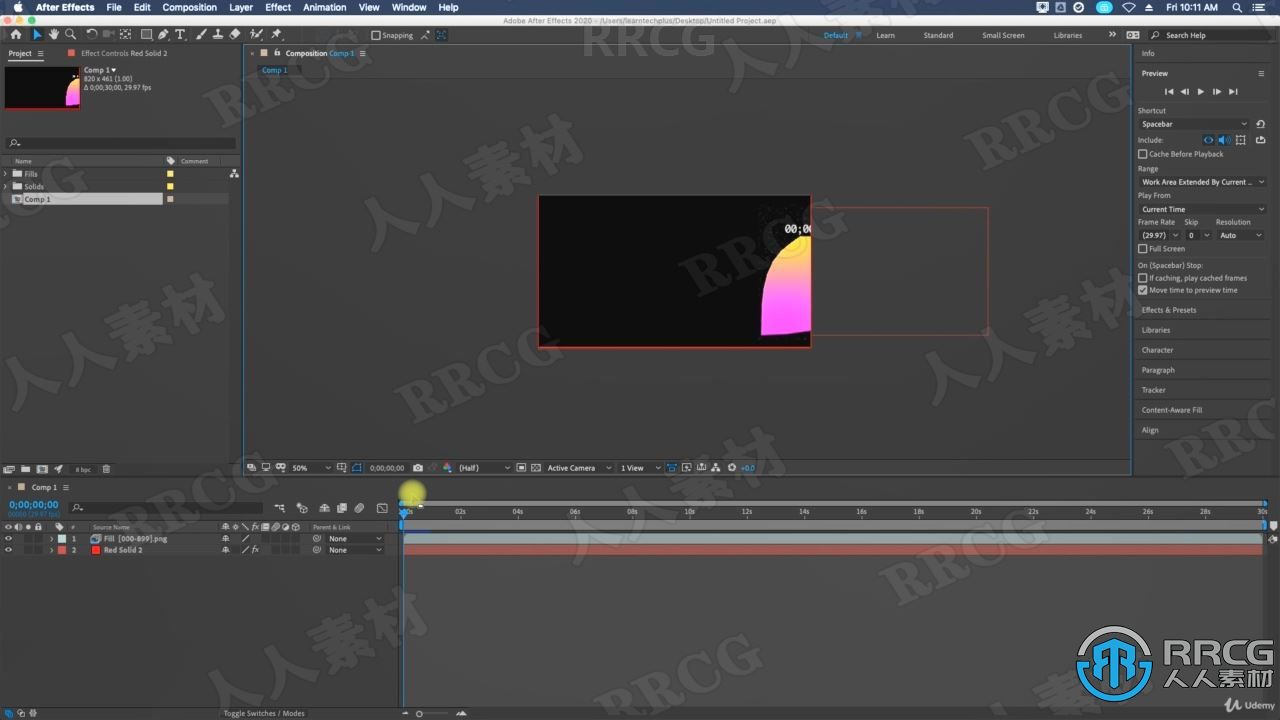Open the Content-Aware Fill panel
Screen dimensions: 1280x720
[1172, 410]
